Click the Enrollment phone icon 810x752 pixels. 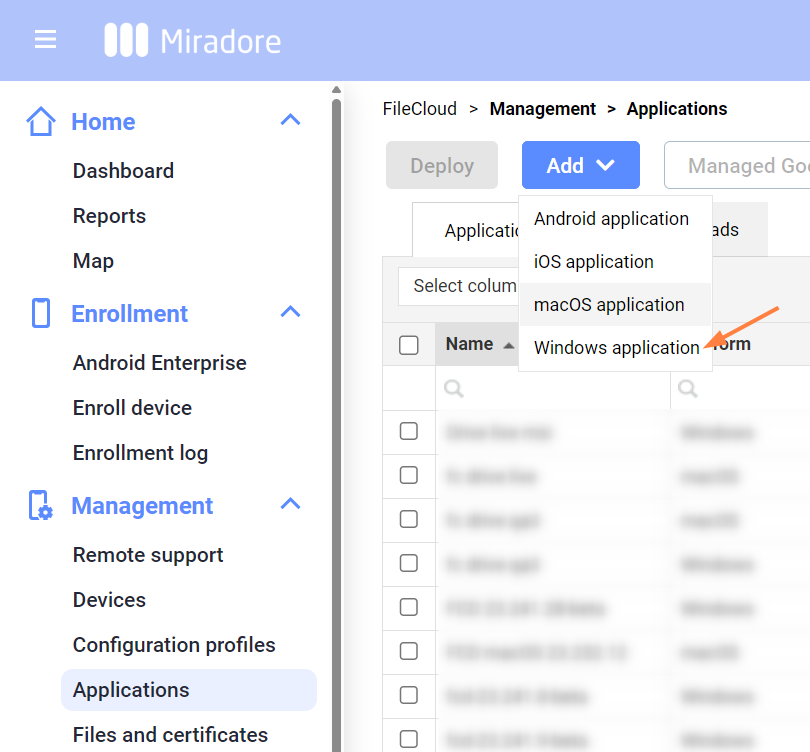click(x=41, y=314)
